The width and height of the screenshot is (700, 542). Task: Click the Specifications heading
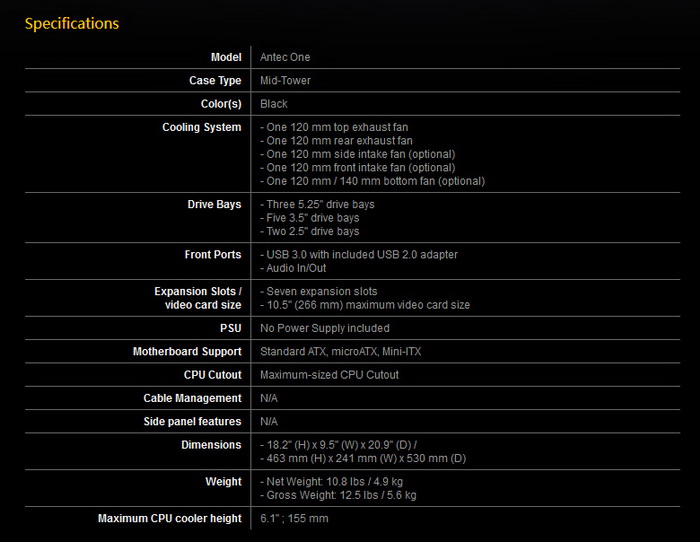tap(72, 24)
